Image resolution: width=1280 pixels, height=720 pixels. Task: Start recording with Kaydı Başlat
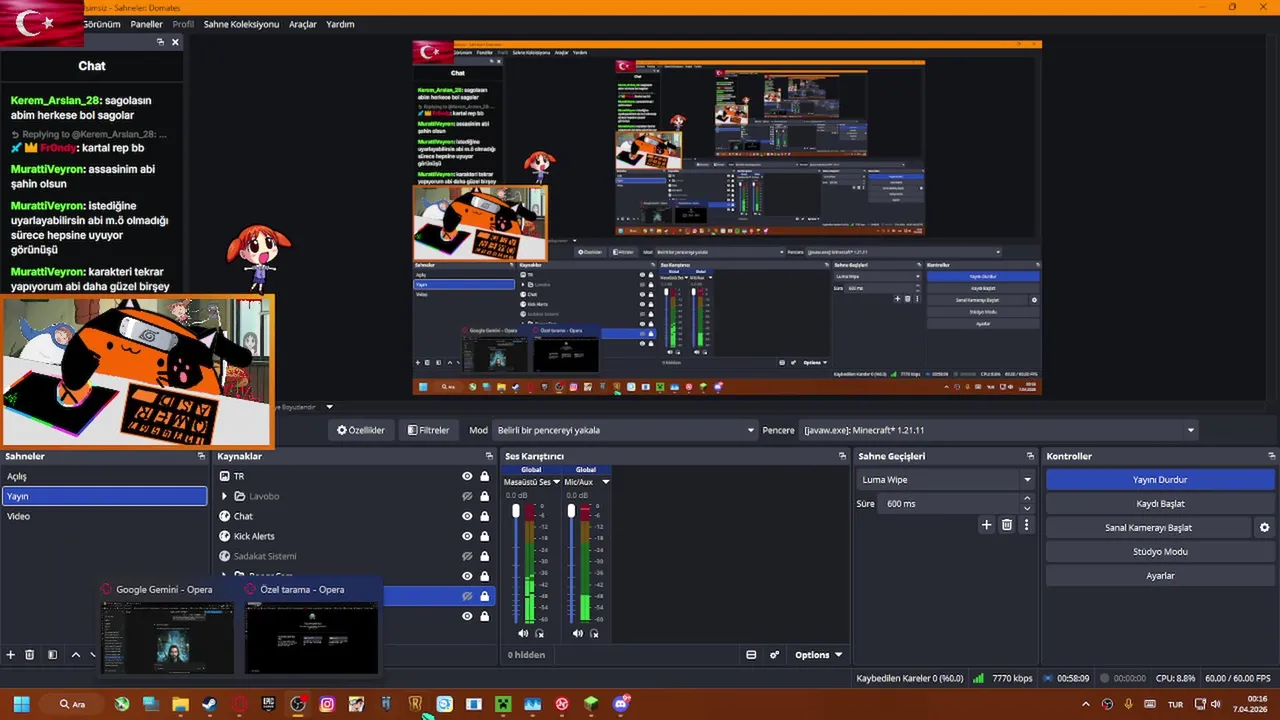[1160, 504]
